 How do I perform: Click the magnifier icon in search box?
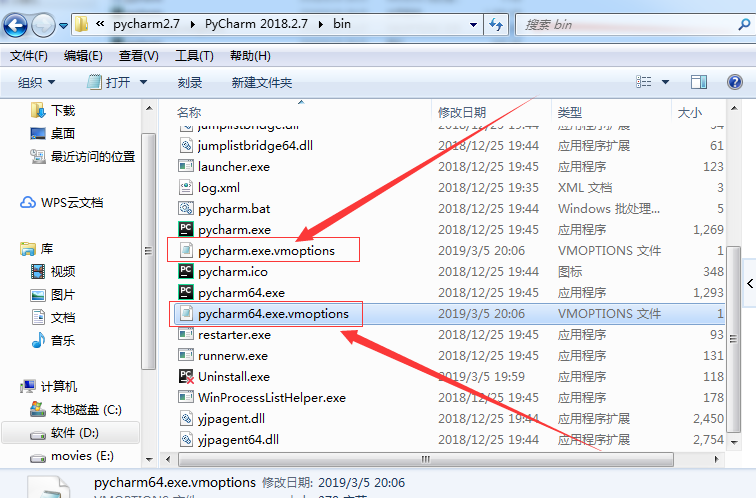point(744,24)
